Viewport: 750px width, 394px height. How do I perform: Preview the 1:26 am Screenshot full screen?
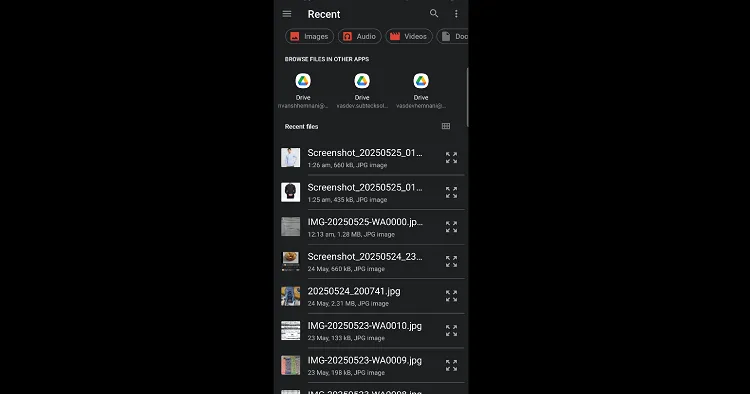pyautogui.click(x=452, y=158)
